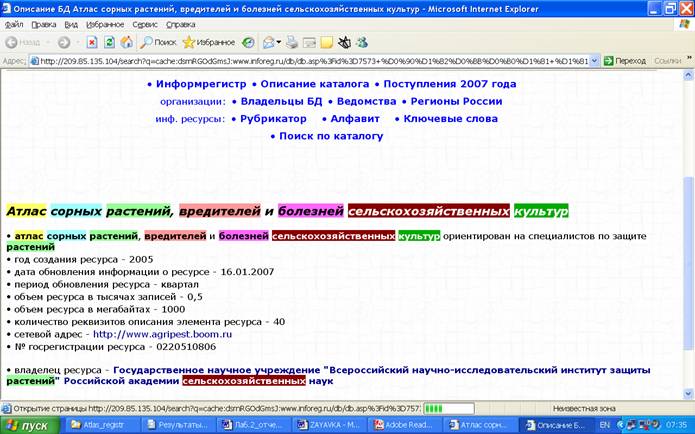Open the Поиск search pane
Screen dimensions: 695x434
pyautogui.click(x=157, y=42)
